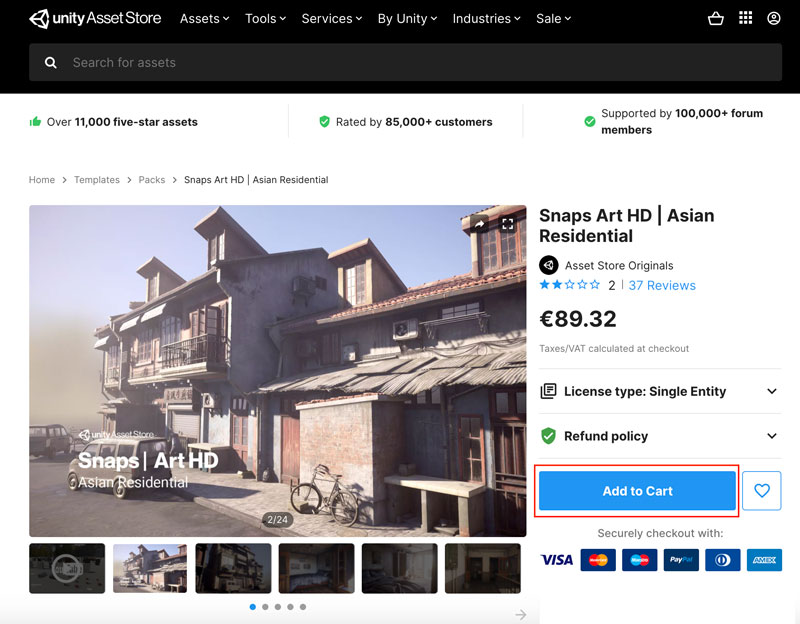The width and height of the screenshot is (800, 624).
Task: Click the Search for assets field
Action: point(405,62)
